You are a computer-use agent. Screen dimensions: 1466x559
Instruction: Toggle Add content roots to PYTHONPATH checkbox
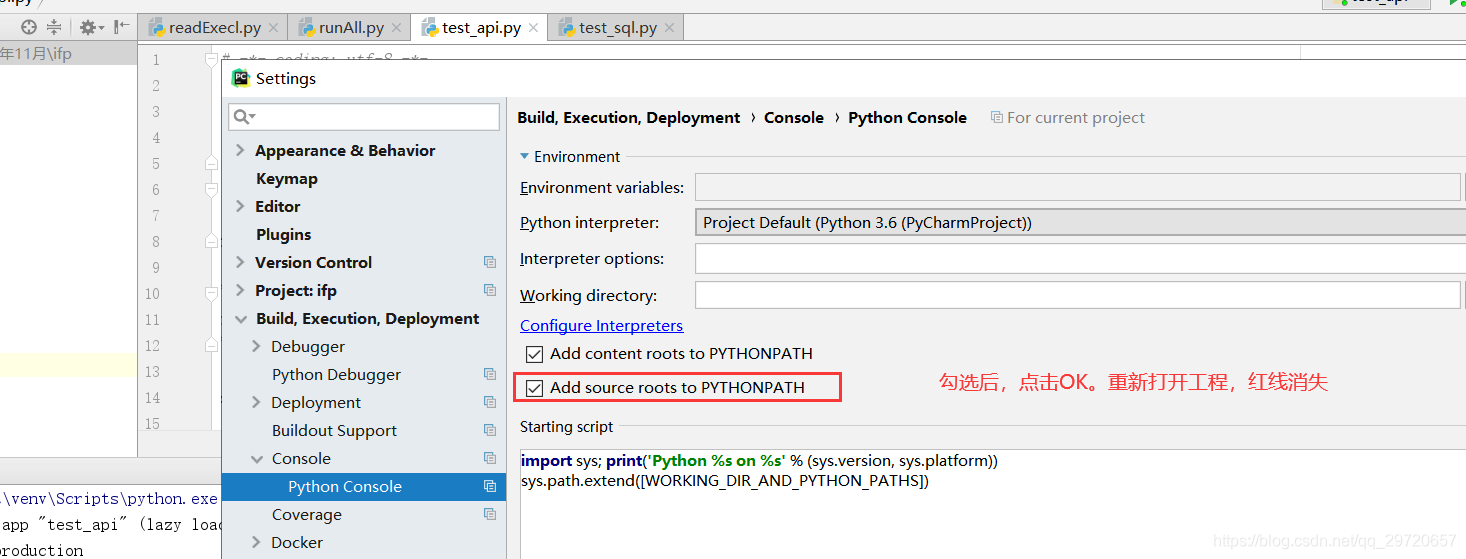[535, 354]
